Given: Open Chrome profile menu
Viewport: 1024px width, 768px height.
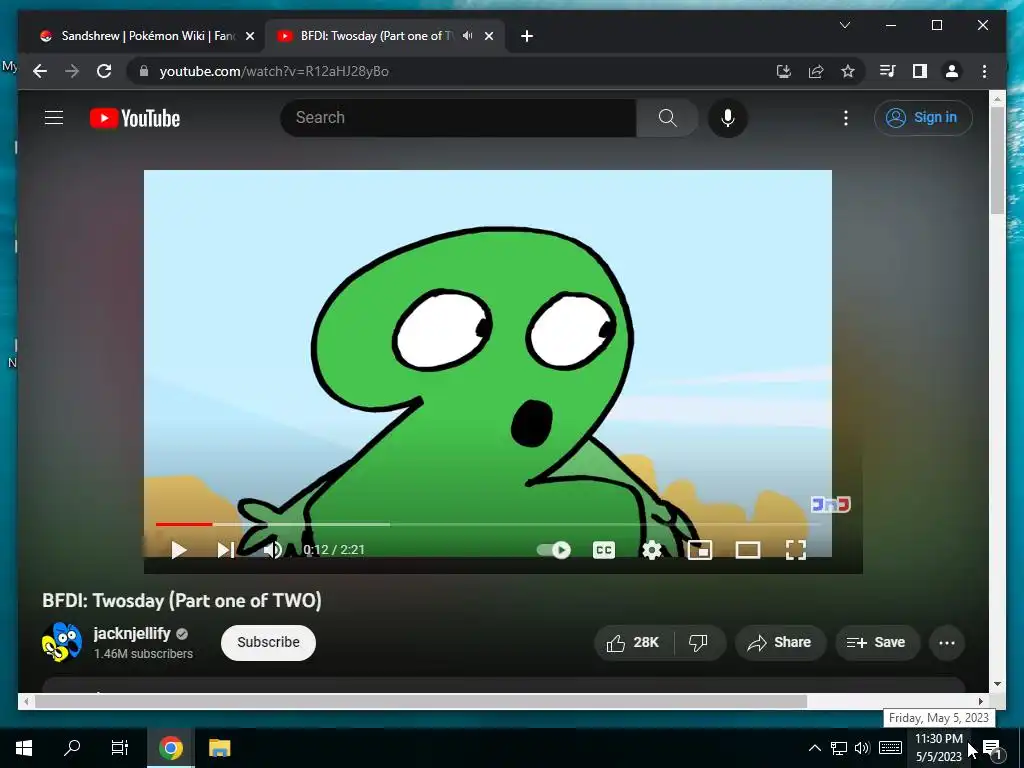Looking at the screenshot, I should (952, 71).
